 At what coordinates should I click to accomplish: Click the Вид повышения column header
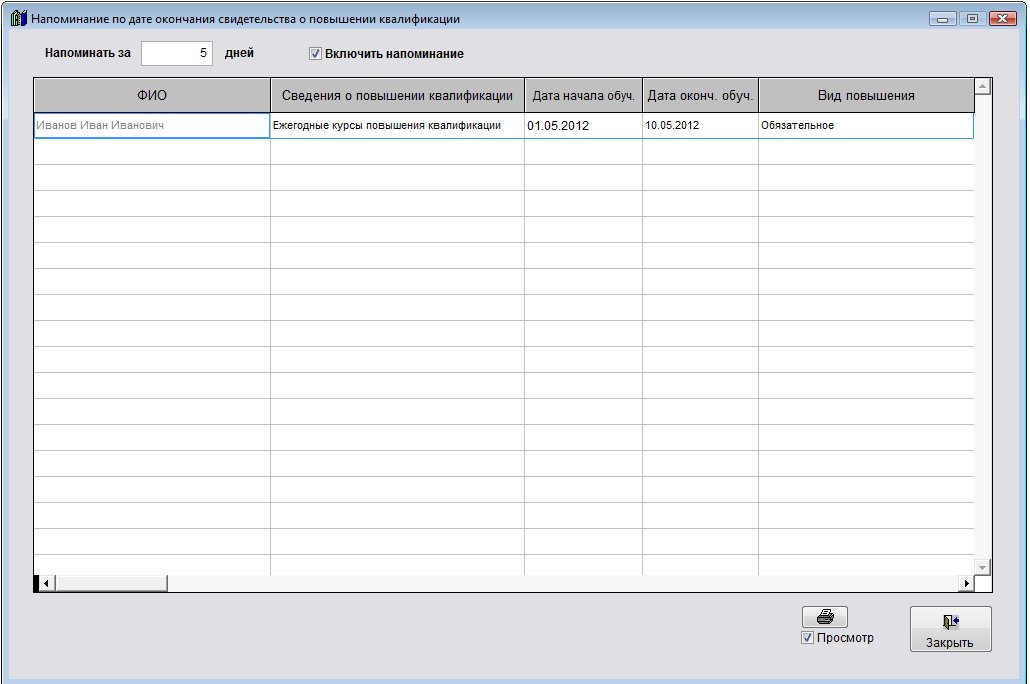click(x=866, y=96)
